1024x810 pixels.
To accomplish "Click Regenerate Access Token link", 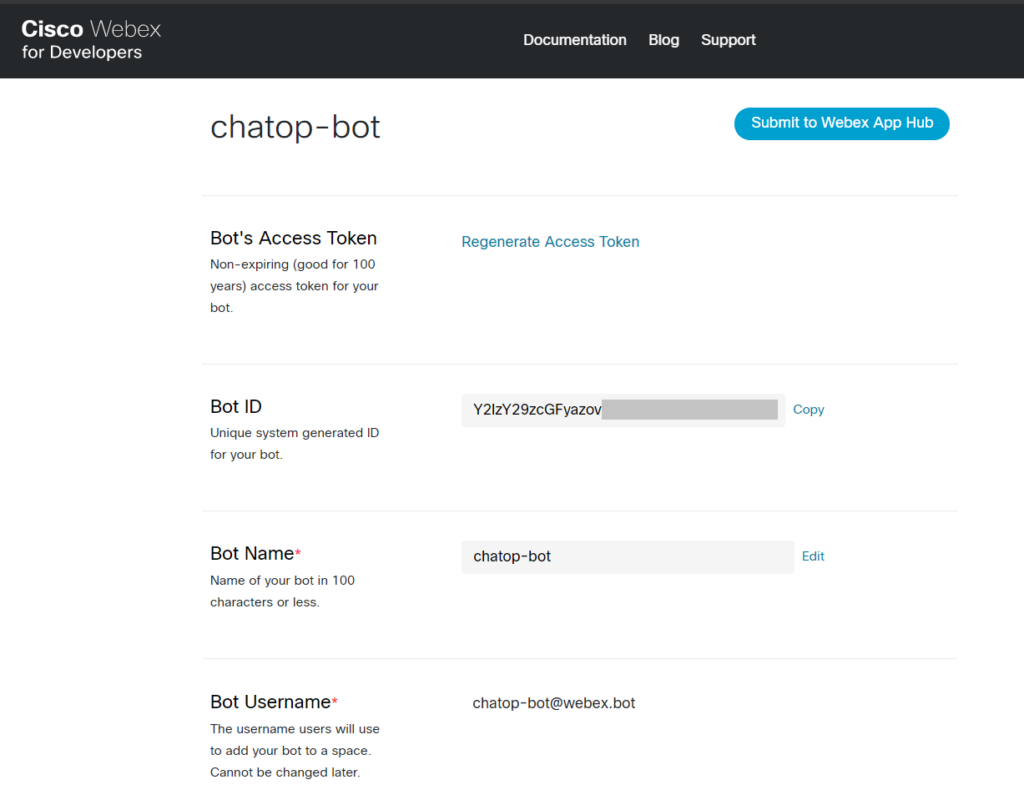I will pos(550,242).
